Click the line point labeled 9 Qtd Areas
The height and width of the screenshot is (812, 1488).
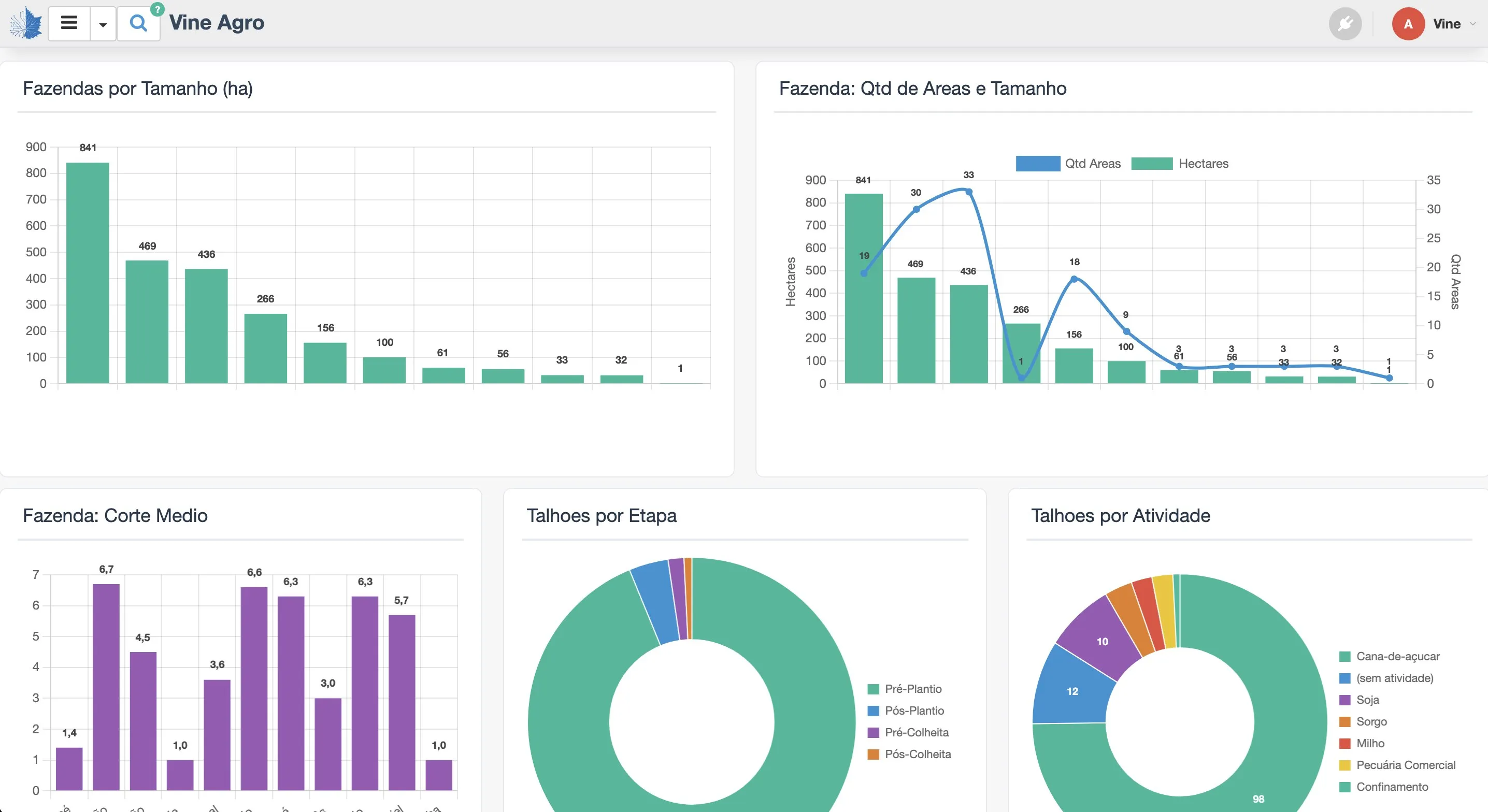1126,331
